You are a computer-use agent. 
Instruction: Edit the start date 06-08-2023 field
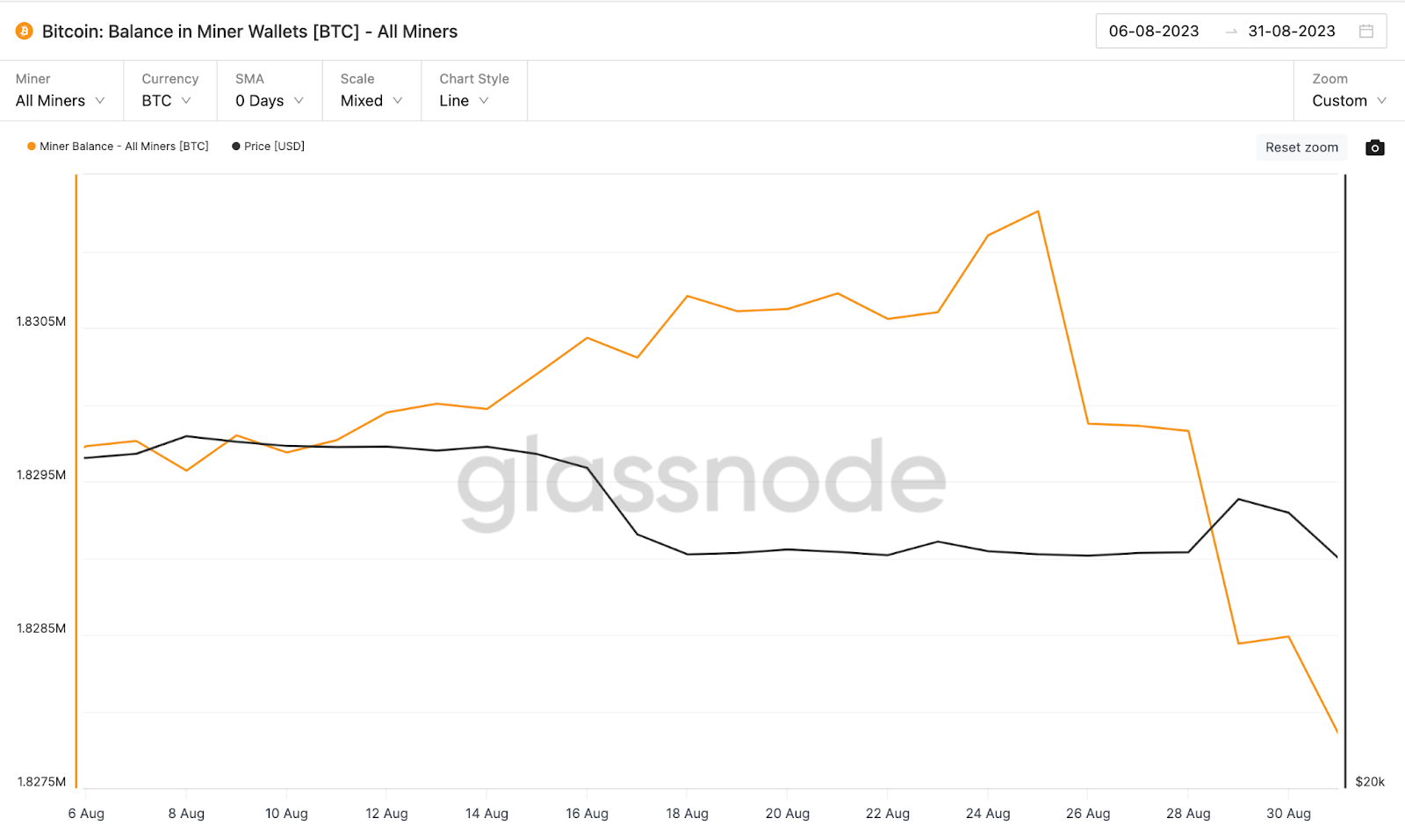[x=1154, y=32]
